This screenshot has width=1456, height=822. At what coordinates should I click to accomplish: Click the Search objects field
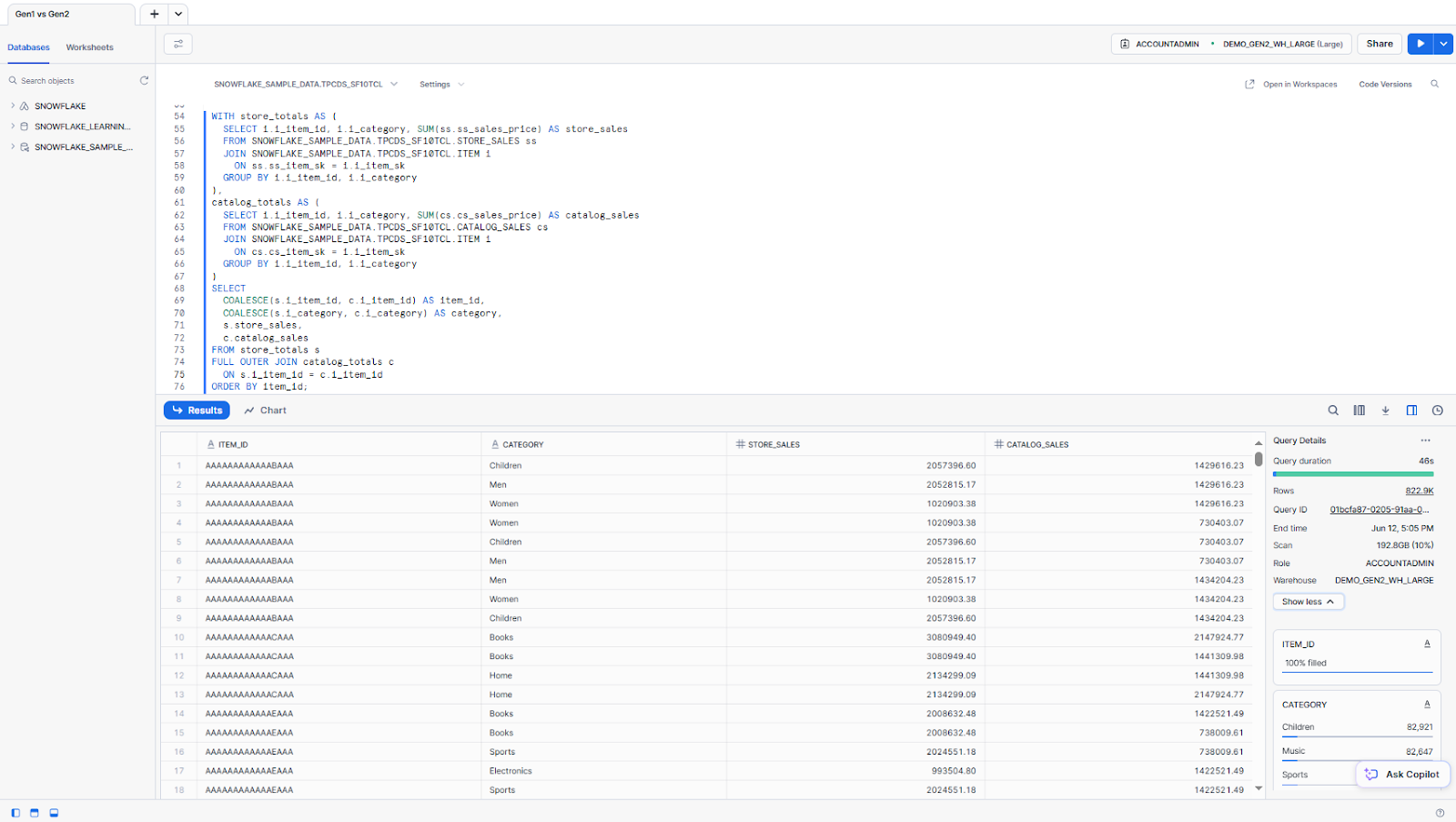[x=77, y=81]
